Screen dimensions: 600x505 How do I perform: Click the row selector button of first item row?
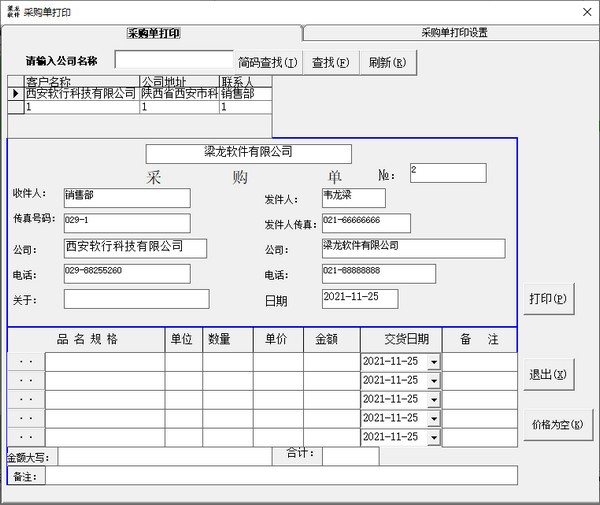(x=26, y=361)
